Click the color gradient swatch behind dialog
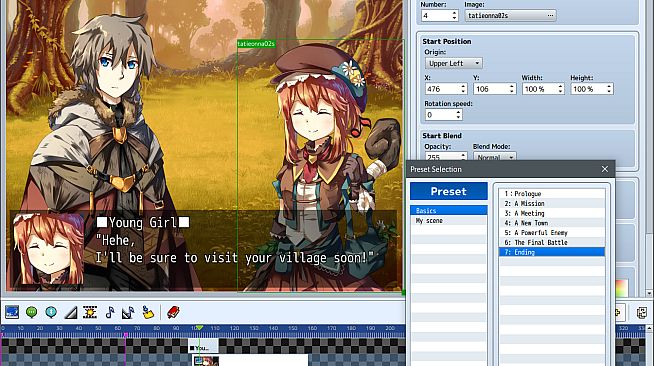This screenshot has height=366, width=654. point(621,288)
